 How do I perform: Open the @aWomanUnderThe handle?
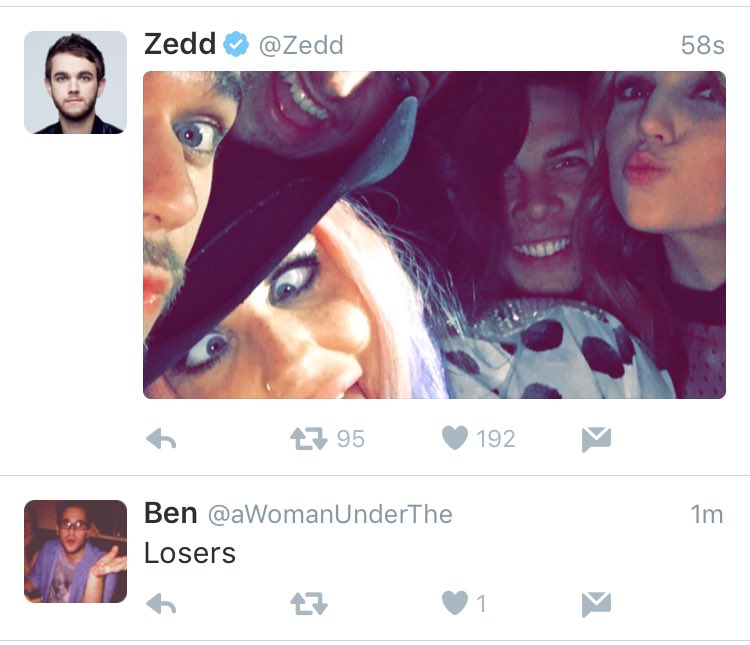(330, 515)
